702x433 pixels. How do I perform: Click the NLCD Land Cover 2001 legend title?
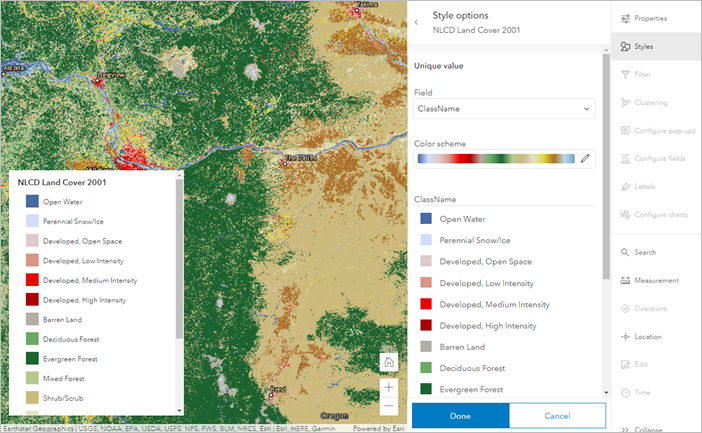click(62, 182)
